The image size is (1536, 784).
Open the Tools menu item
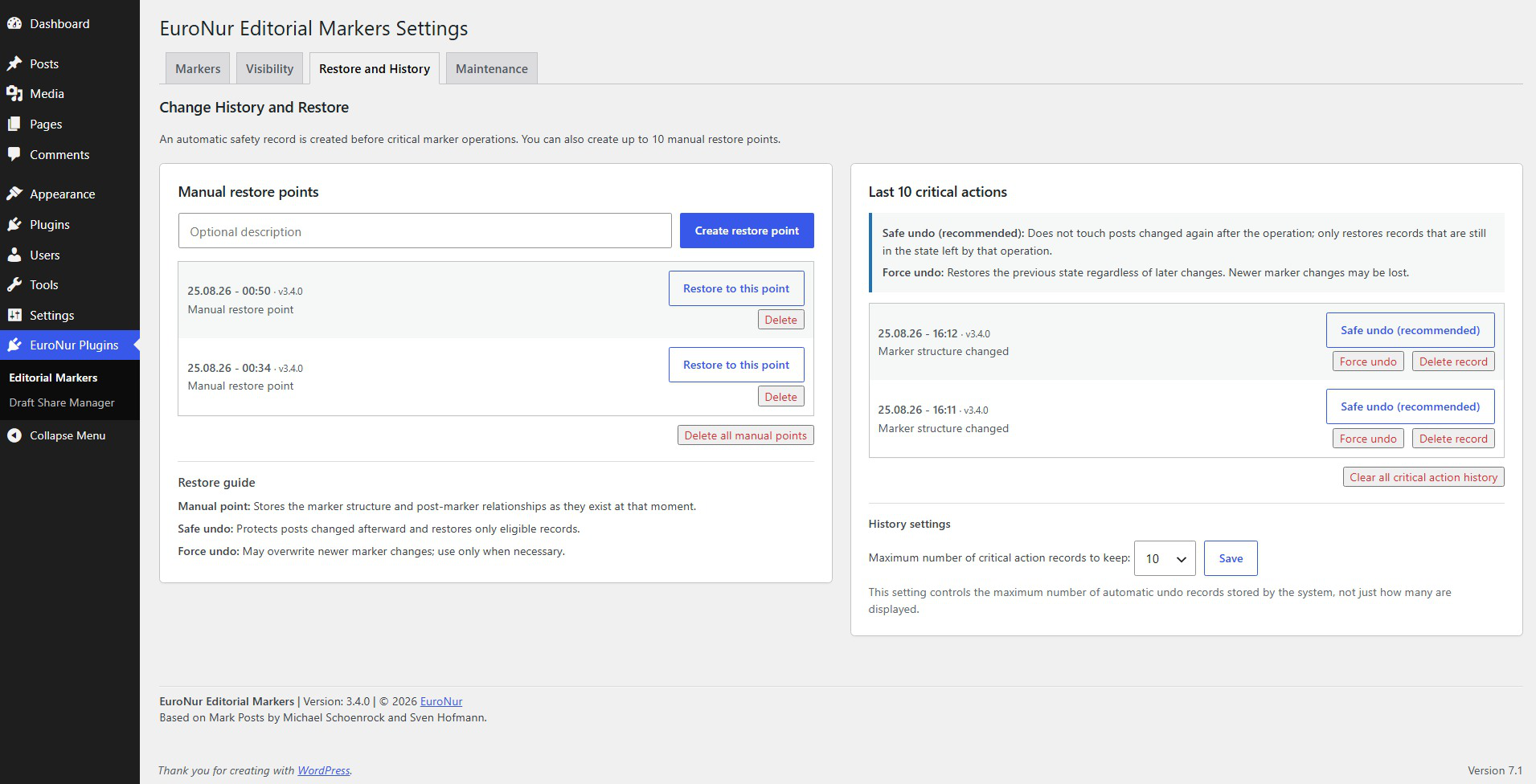[70, 285]
